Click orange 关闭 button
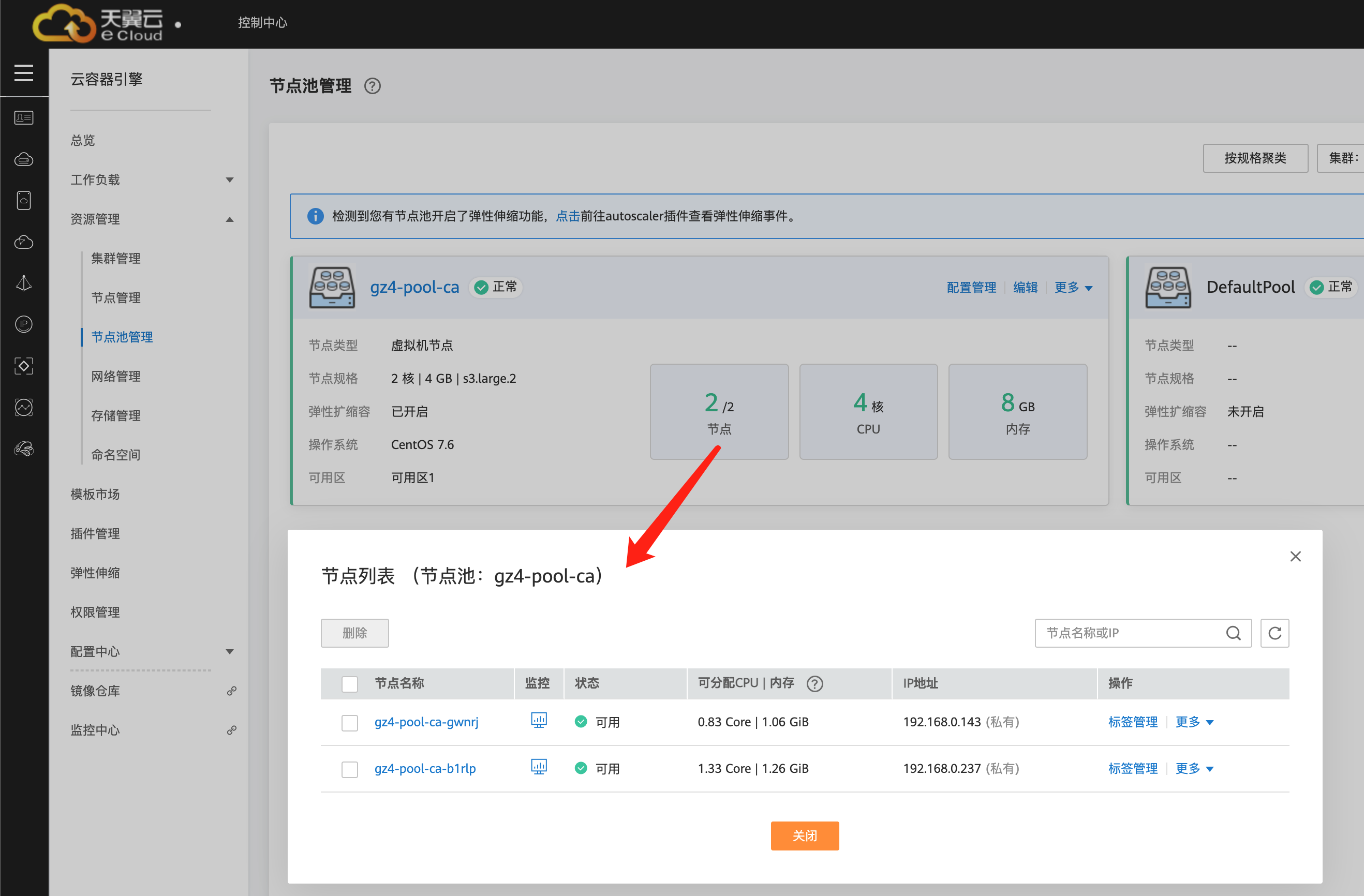The height and width of the screenshot is (896, 1364). (804, 835)
